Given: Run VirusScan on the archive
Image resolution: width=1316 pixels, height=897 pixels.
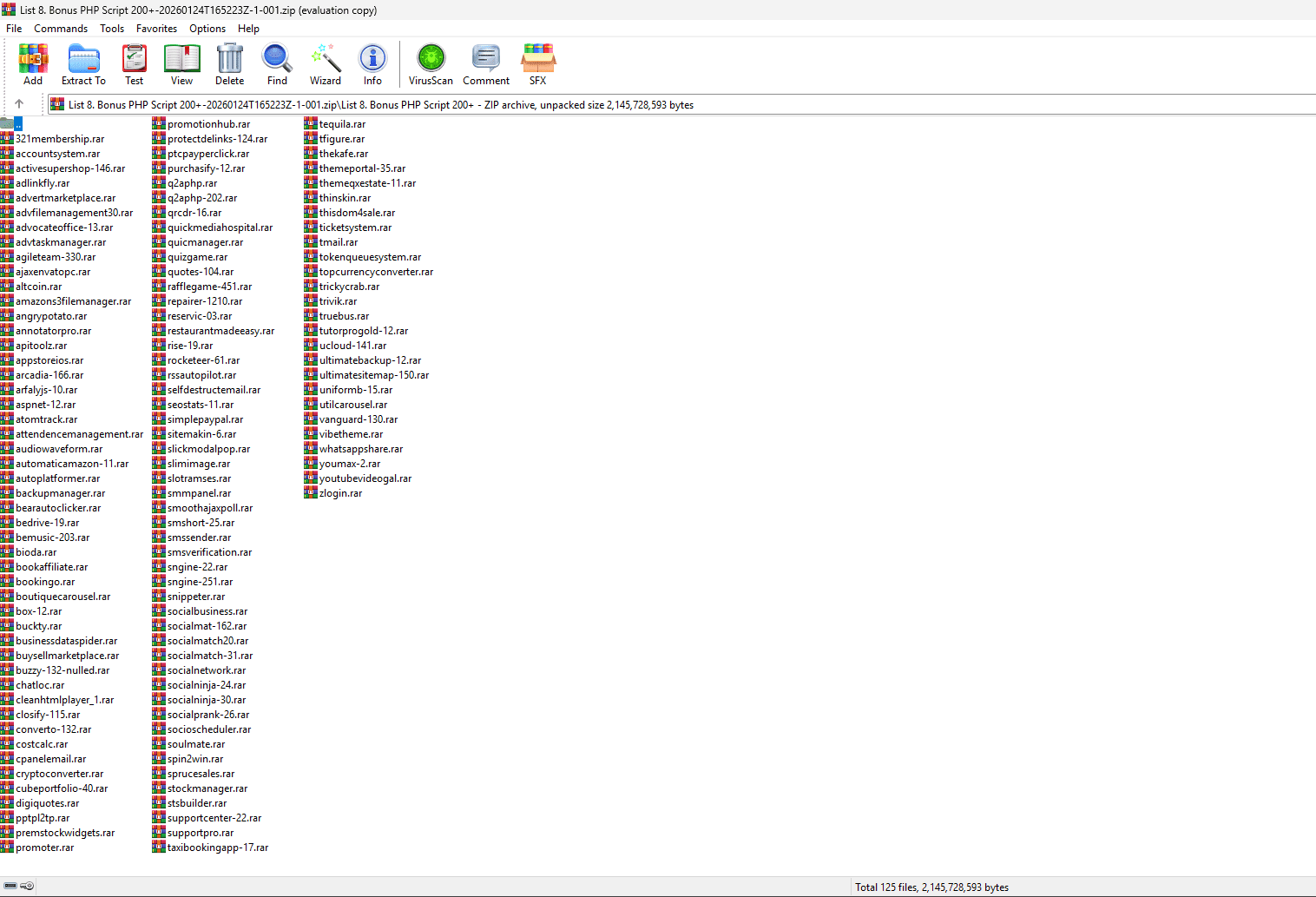Looking at the screenshot, I should click(431, 64).
